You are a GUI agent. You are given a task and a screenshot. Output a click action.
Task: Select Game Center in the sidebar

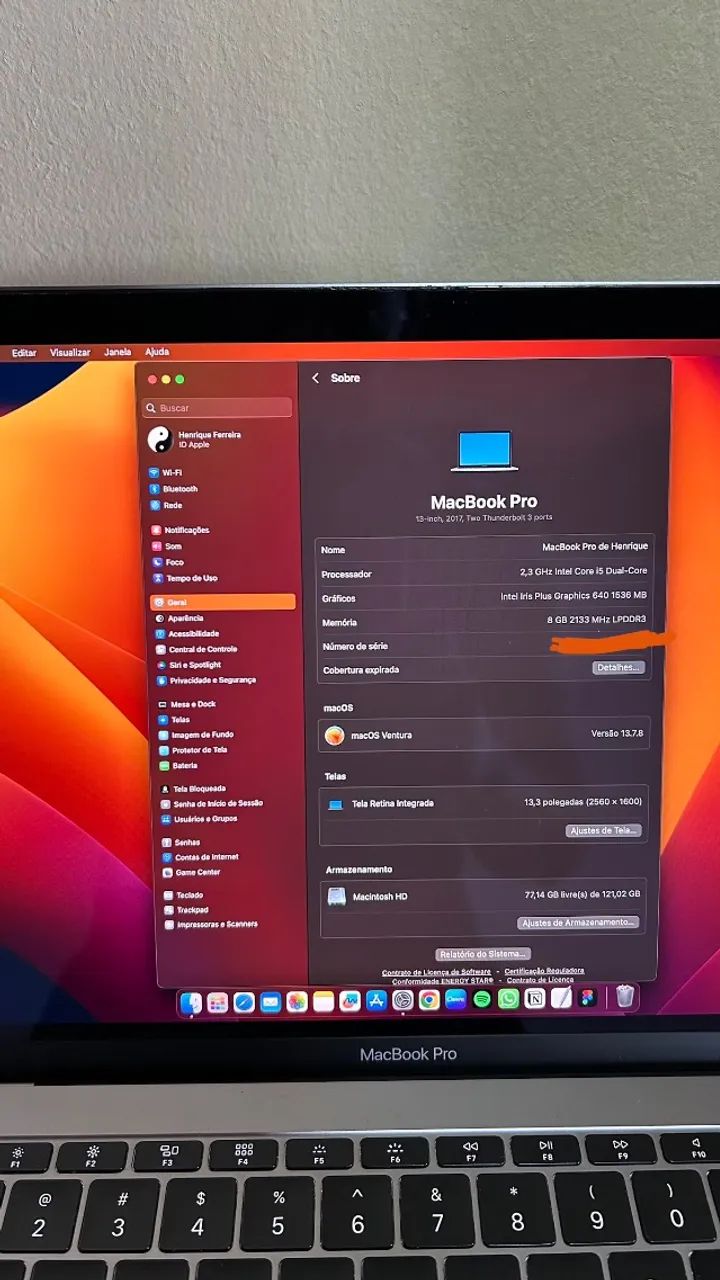click(191, 872)
